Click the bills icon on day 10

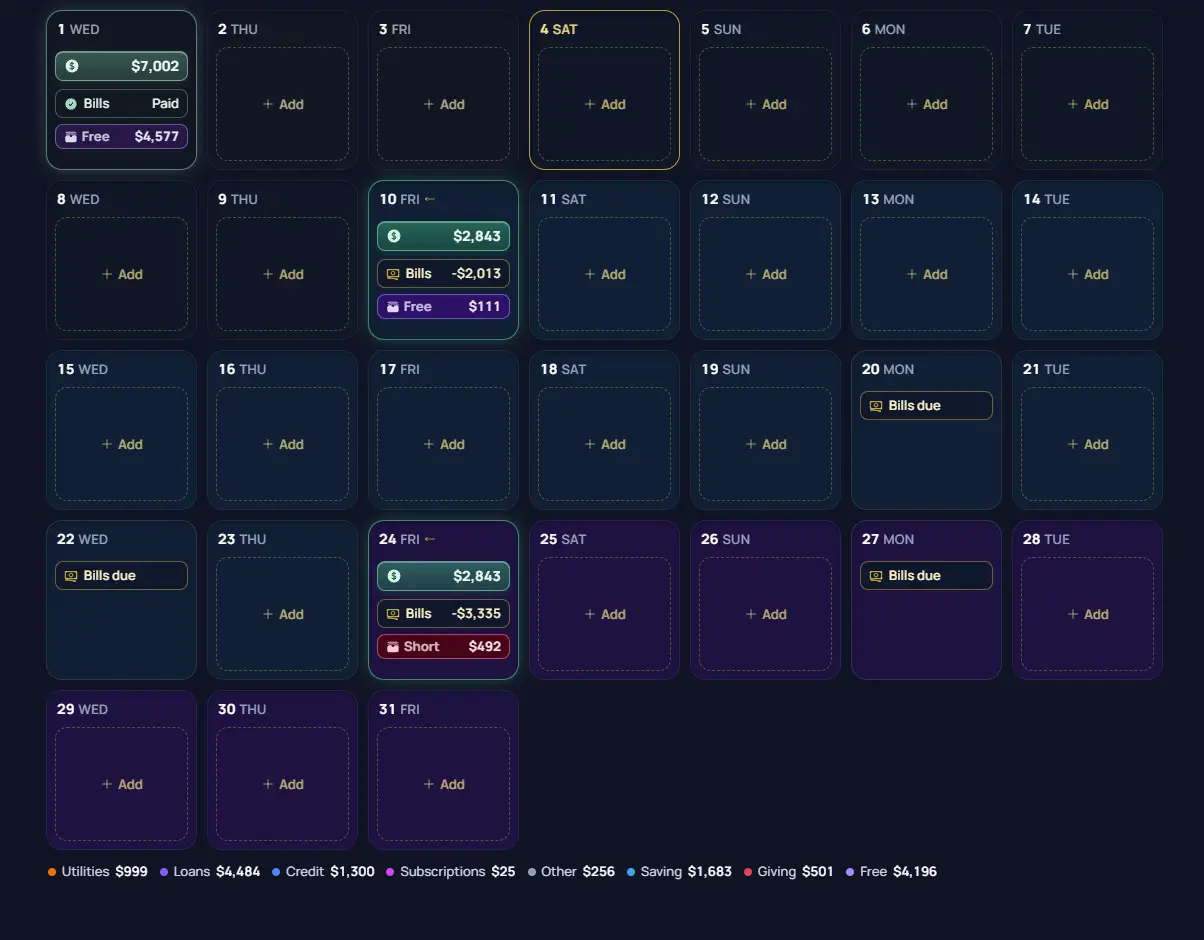393,274
